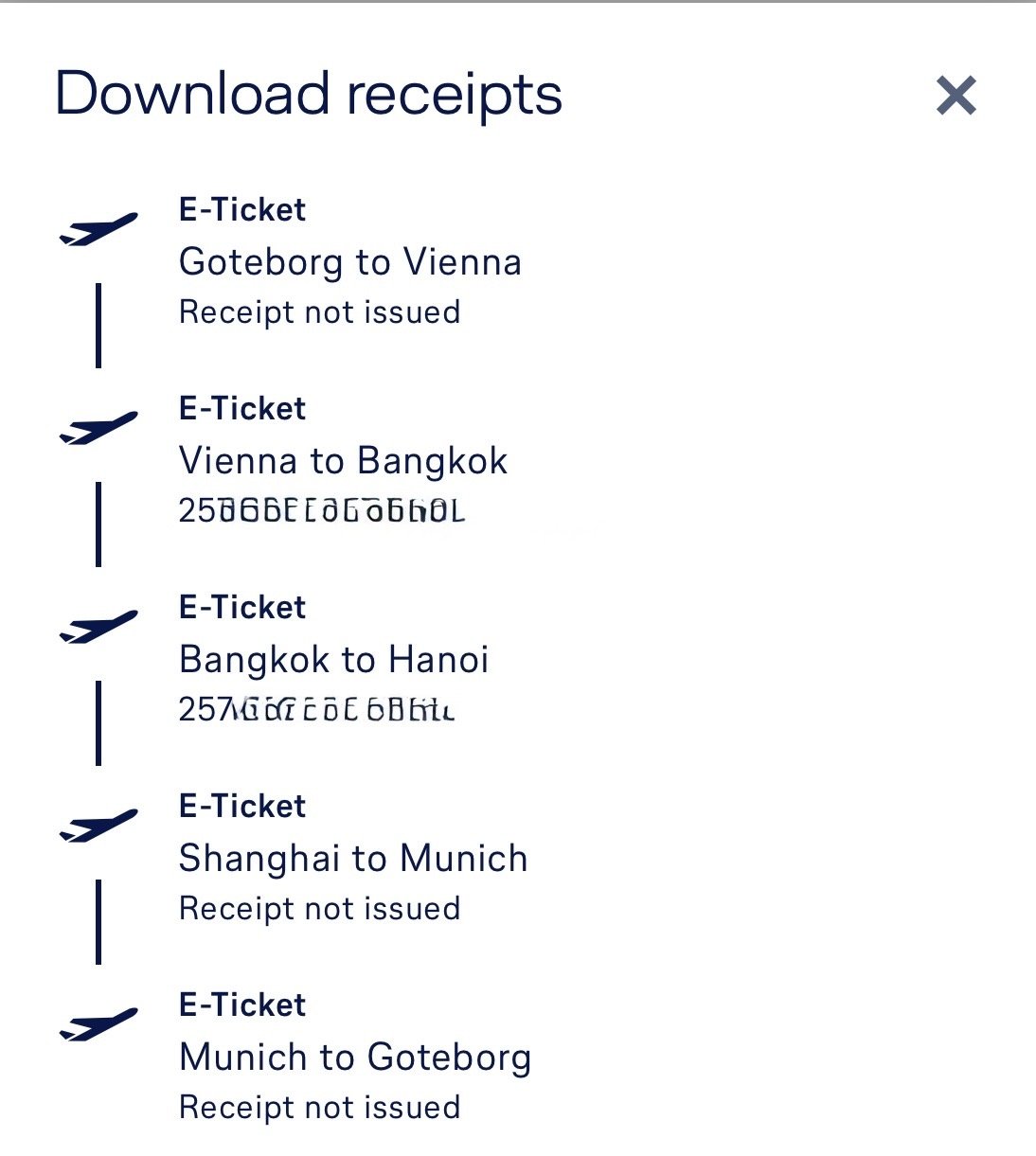Click the Shanghai to Munich airplane icon
The height and width of the screenshot is (1156, 1036).
tap(98, 826)
